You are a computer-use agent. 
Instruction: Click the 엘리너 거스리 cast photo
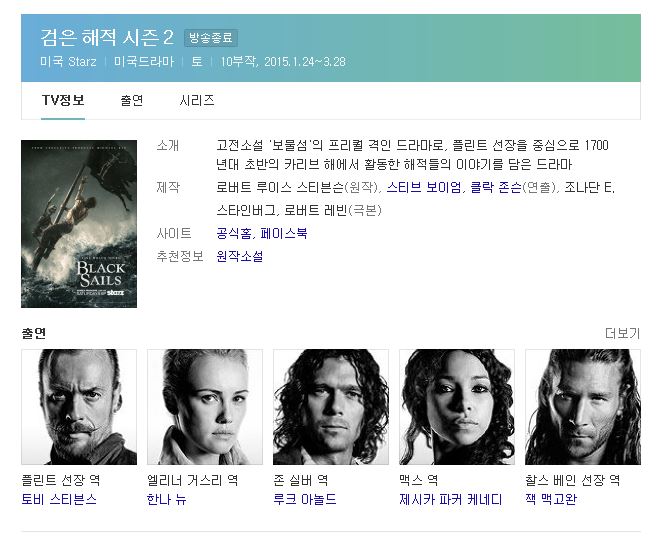(x=205, y=407)
